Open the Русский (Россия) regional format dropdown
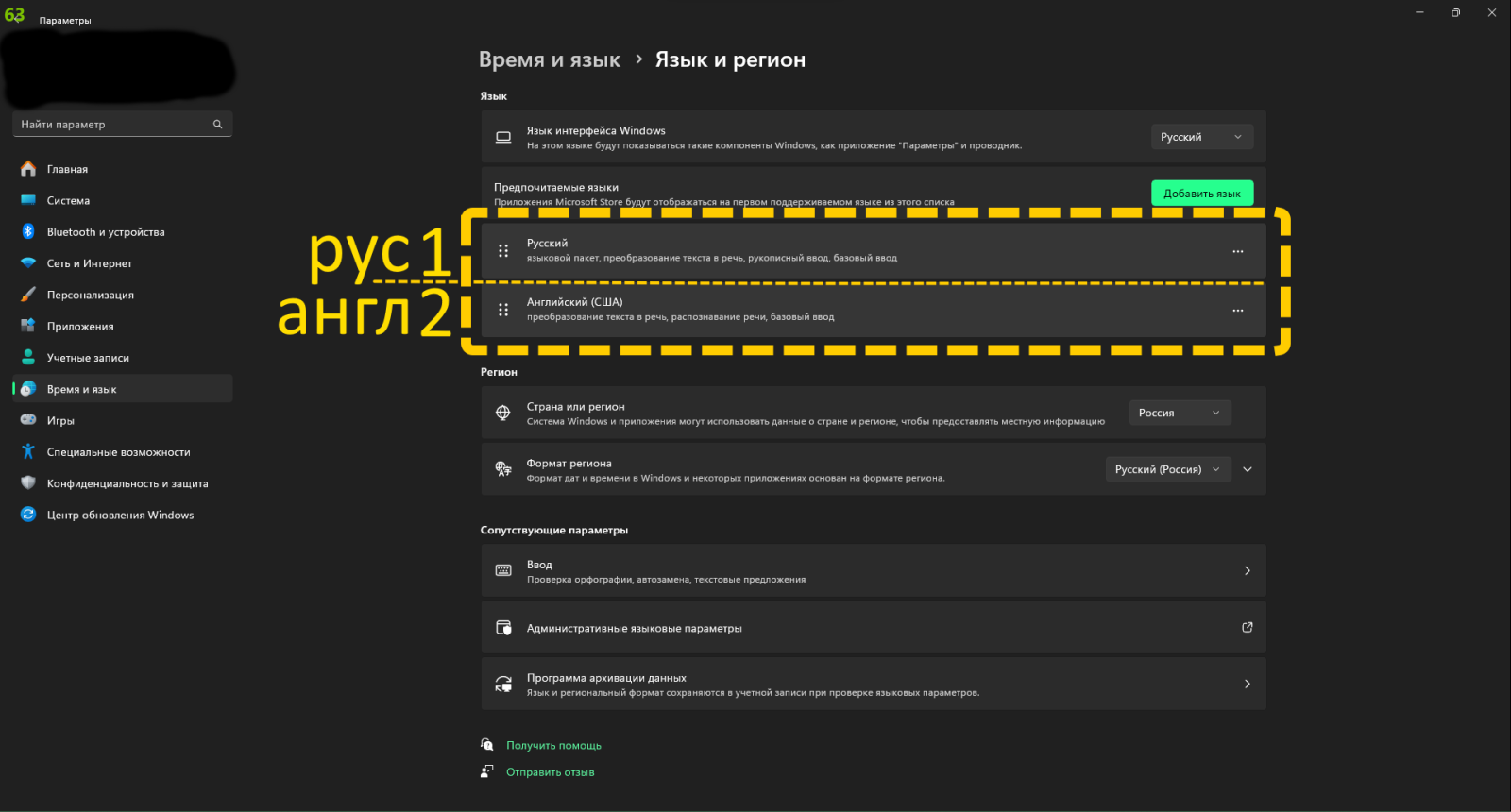The width and height of the screenshot is (1511, 812). click(x=1168, y=469)
